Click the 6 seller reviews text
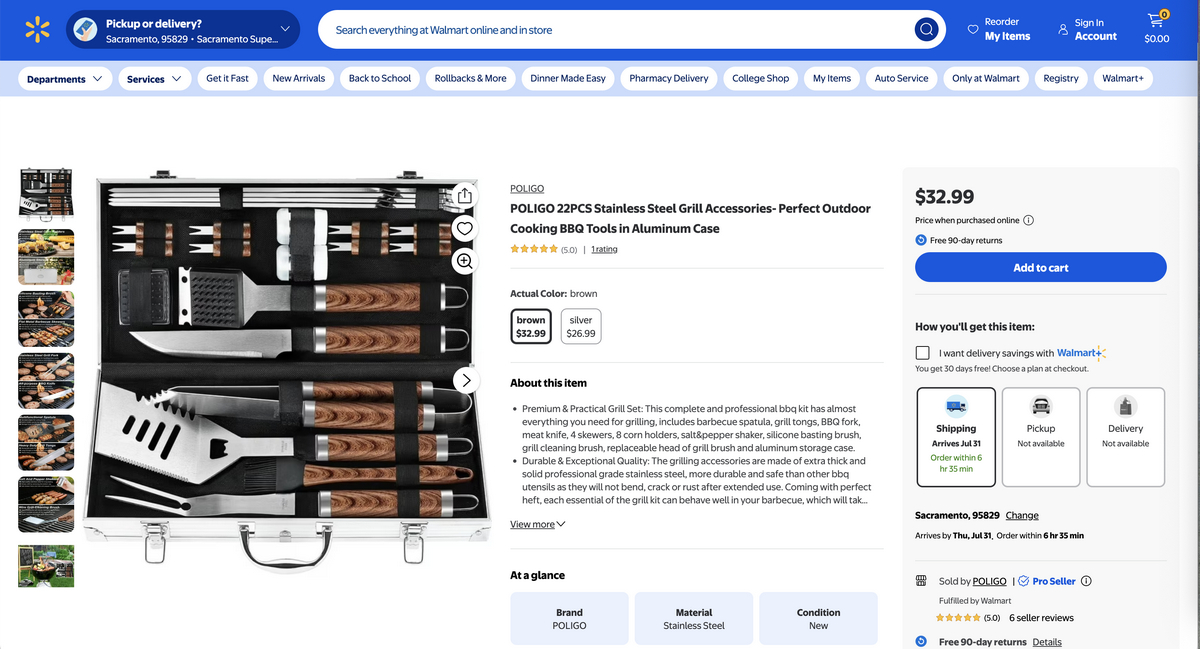This screenshot has height=649, width=1200. pos(1041,618)
